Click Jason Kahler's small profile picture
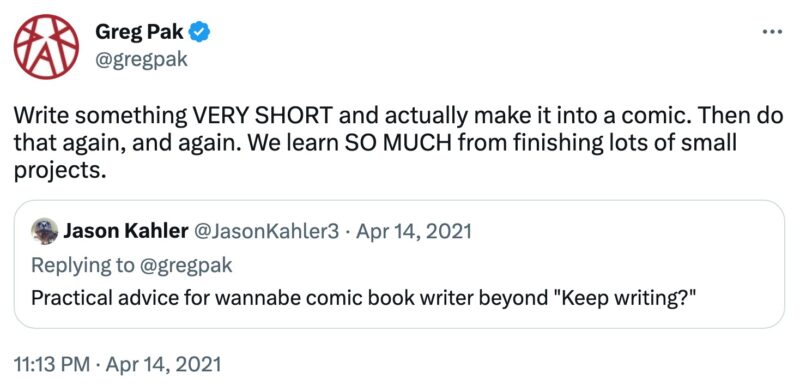This screenshot has height=391, width=800. 44,232
